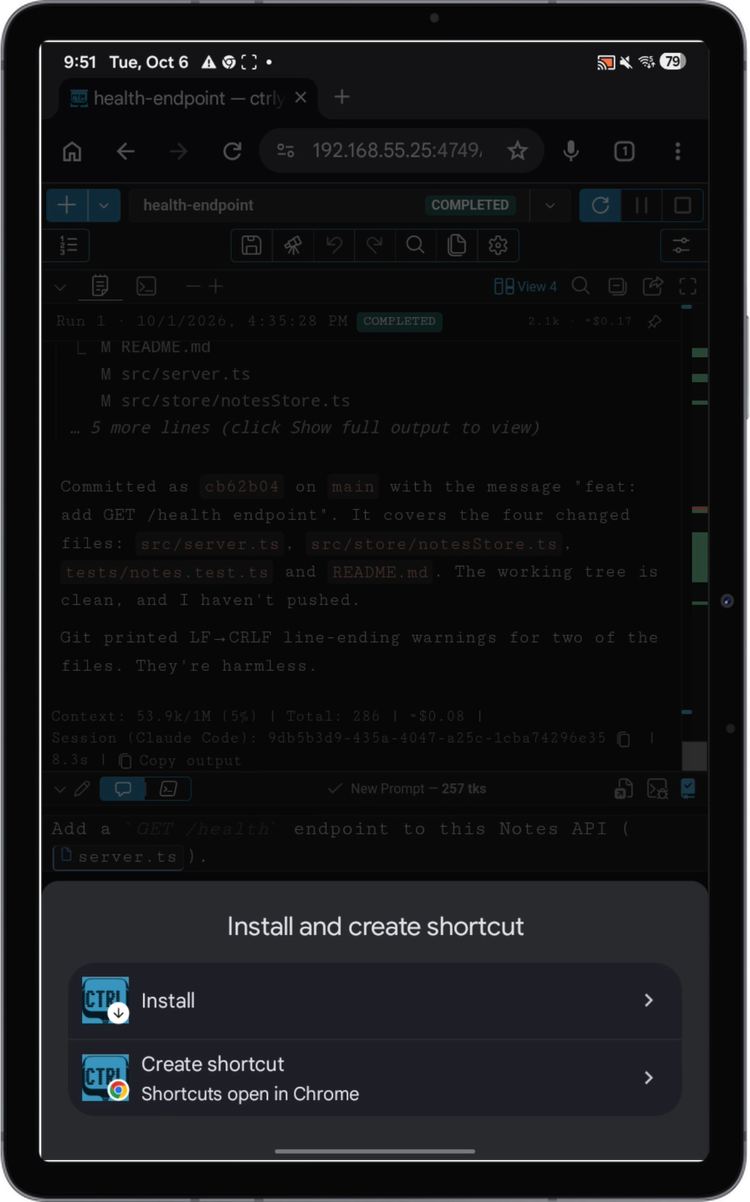Open the server.ts file chip
Image resolution: width=750 pixels, height=1202 pixels.
(118, 857)
